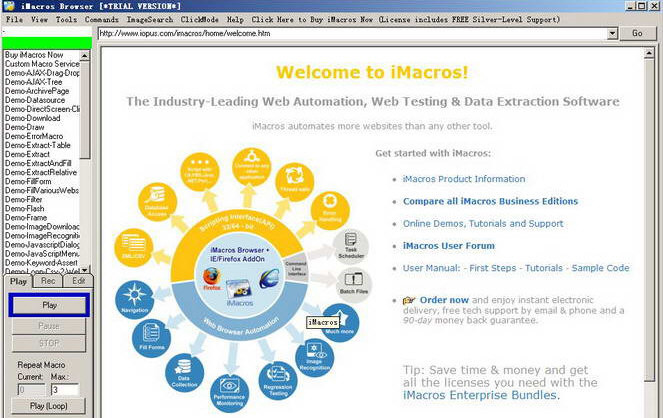The height and width of the screenshot is (418, 663).
Task: Switch to the Edit tab
Action: 78,281
